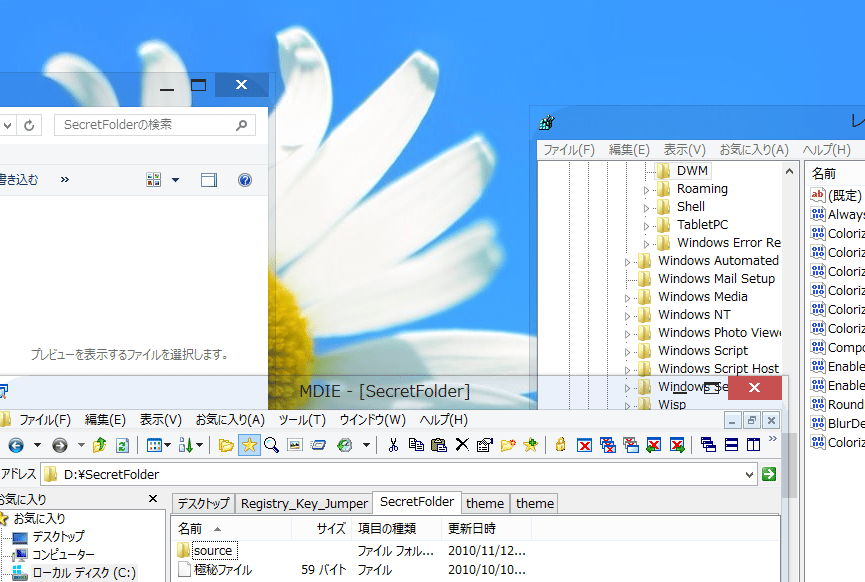The height and width of the screenshot is (582, 865).
Task: Tile MDIE windows vertically
Action: point(753,445)
